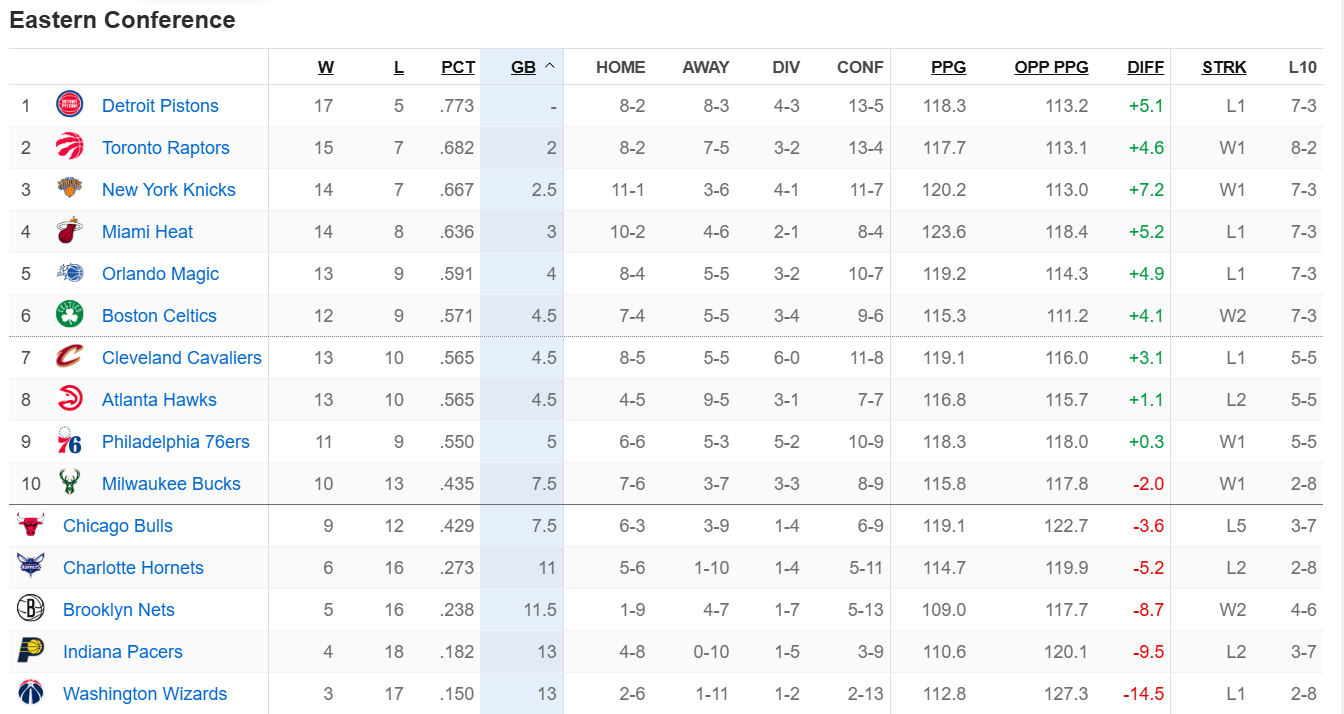Click the Indiana Pacers team link
The height and width of the screenshot is (714, 1344).
point(122,651)
